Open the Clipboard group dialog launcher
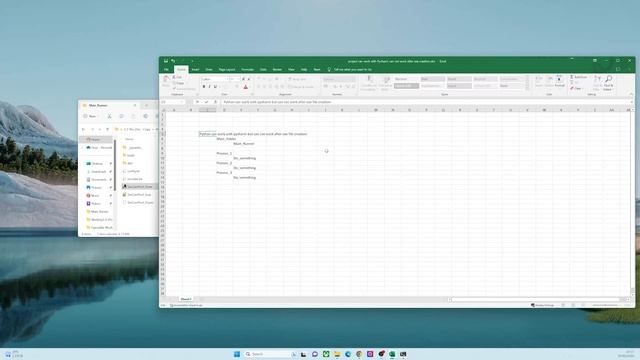The height and width of the screenshot is (360, 640). click(x=197, y=95)
